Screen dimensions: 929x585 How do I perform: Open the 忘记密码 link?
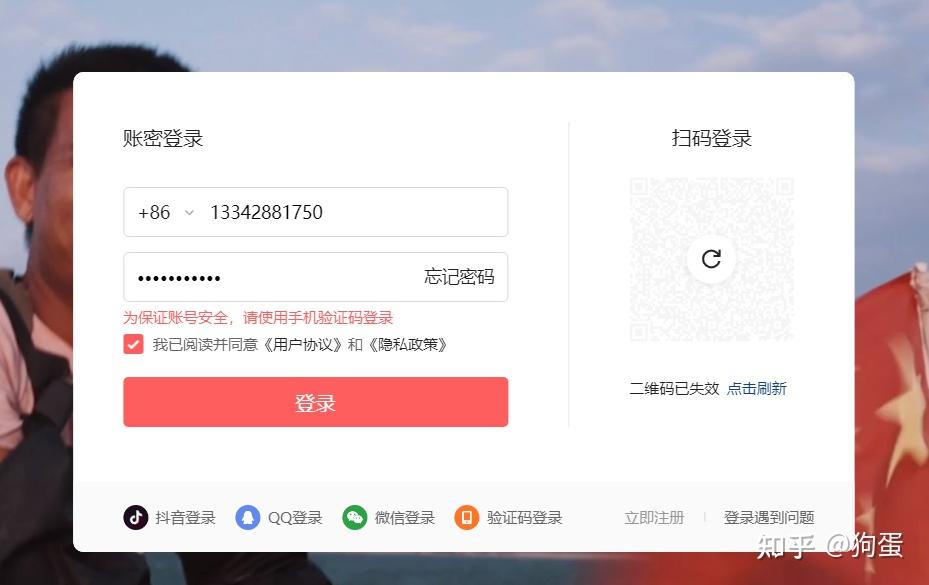point(459,277)
